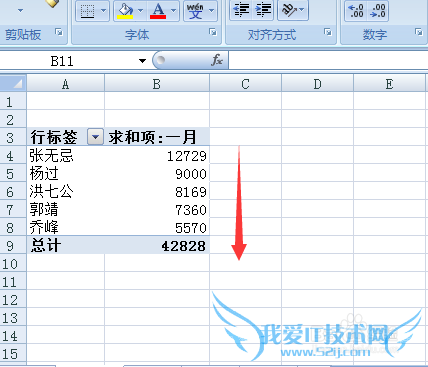Select column D header
The height and width of the screenshot is (367, 428).
(317, 84)
